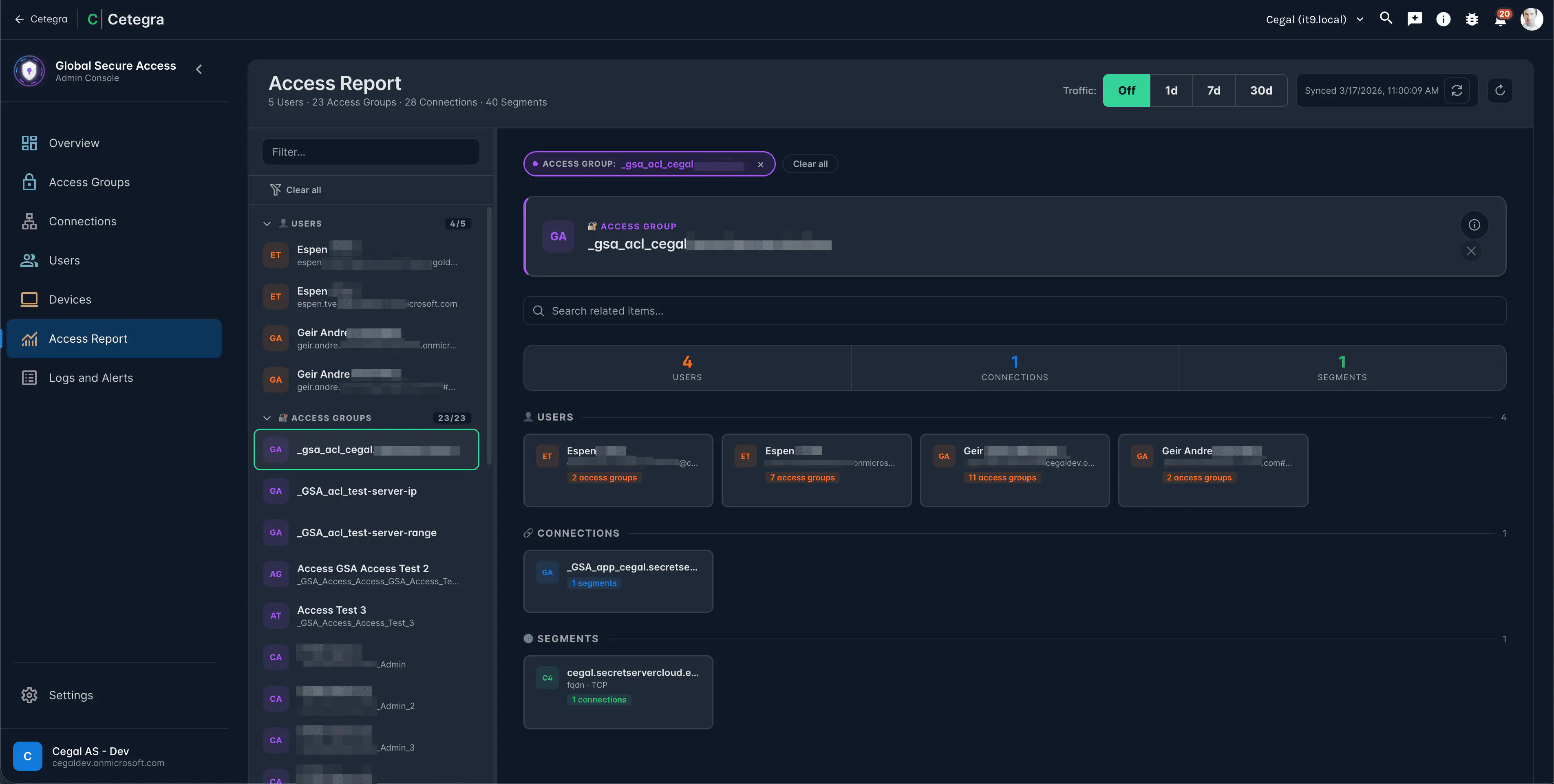Open _GSA_app_cegal.secretse connection card
Image resolution: width=1554 pixels, height=784 pixels.
[618, 581]
